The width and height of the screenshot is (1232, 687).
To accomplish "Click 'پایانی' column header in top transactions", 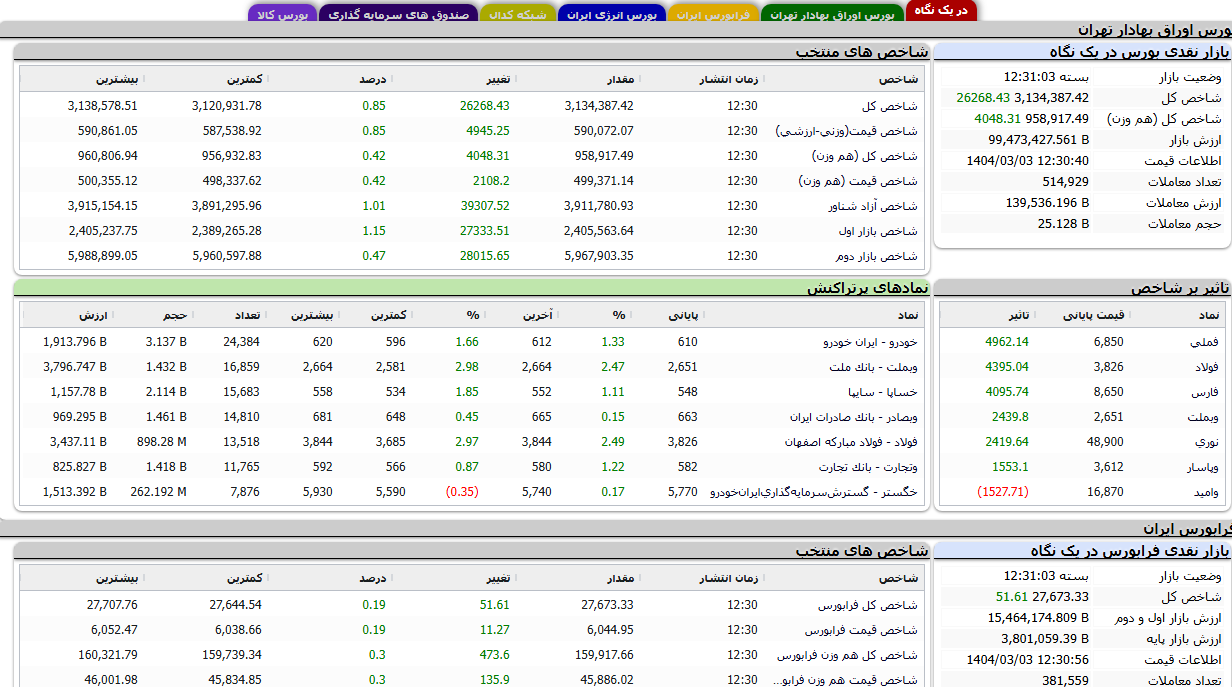I will 684,316.
